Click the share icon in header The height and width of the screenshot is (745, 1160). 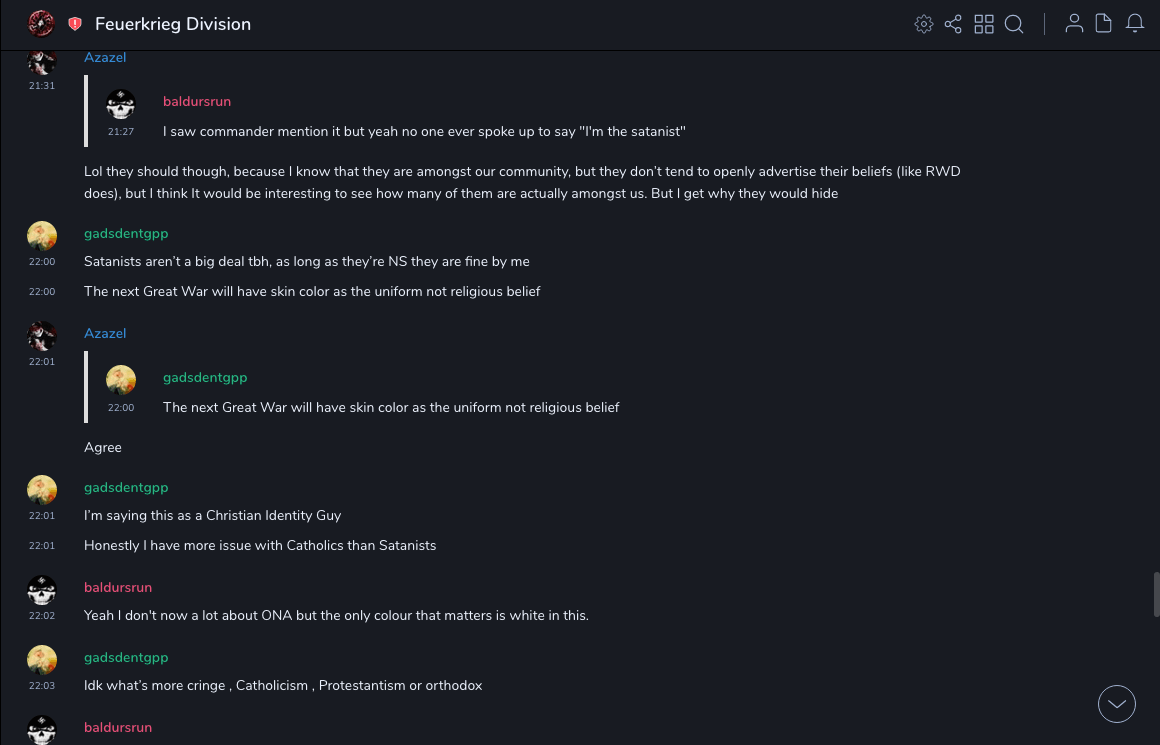tap(953, 24)
